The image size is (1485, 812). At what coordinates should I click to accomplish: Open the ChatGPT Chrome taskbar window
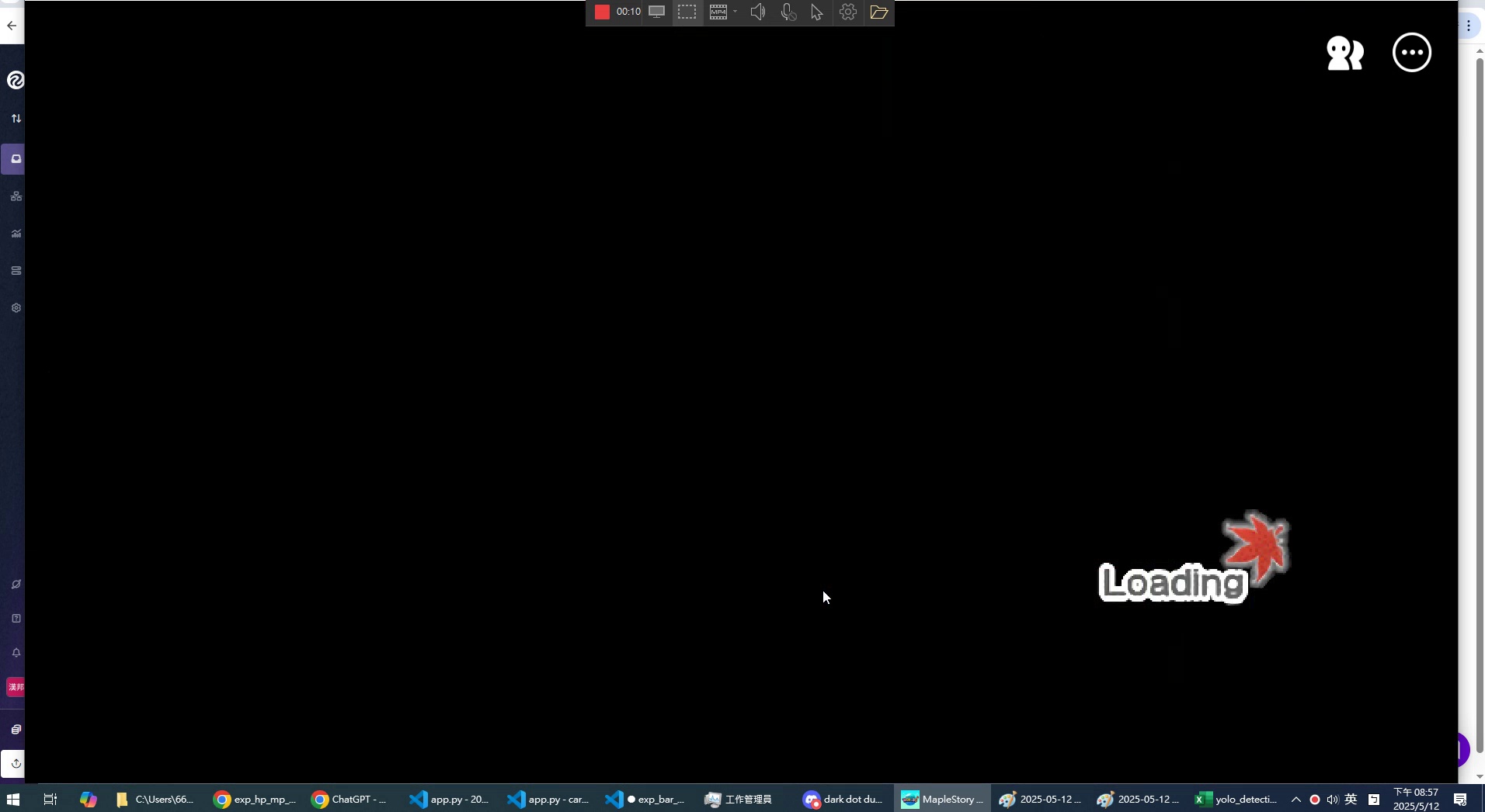pyautogui.click(x=350, y=799)
